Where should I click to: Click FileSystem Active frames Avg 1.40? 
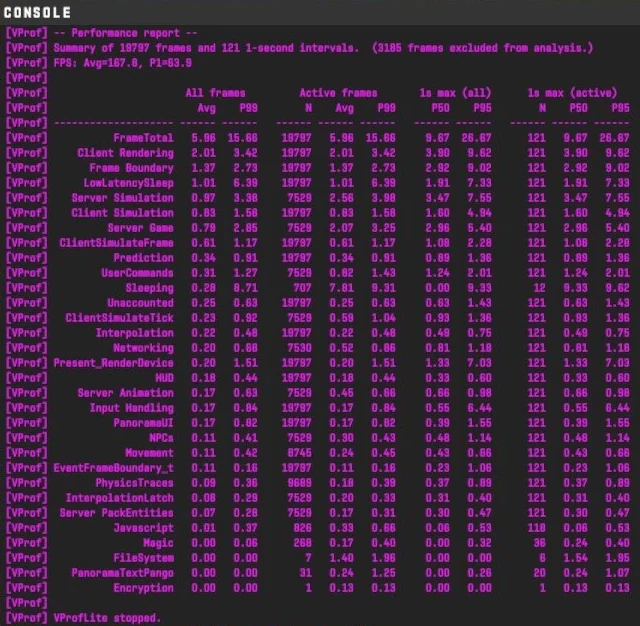click(341, 558)
